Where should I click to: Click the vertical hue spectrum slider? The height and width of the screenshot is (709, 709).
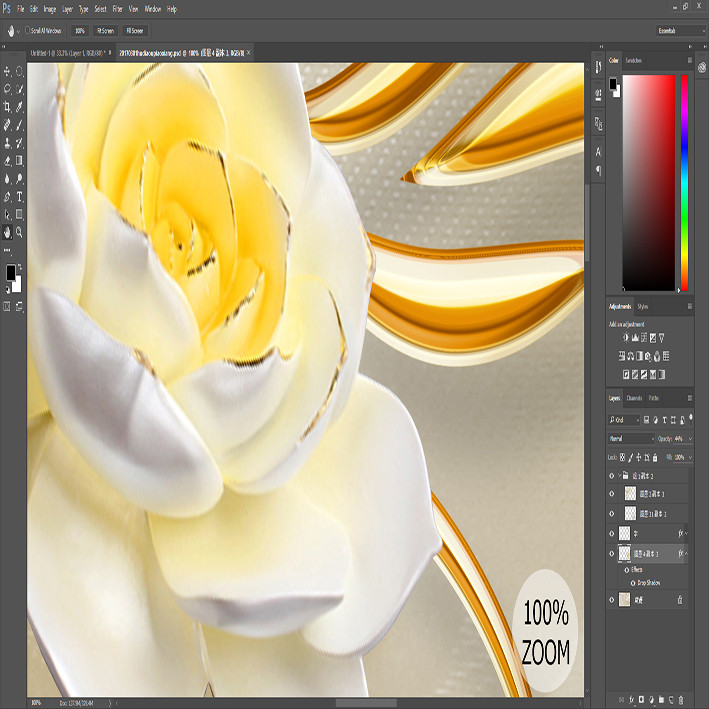[x=685, y=183]
